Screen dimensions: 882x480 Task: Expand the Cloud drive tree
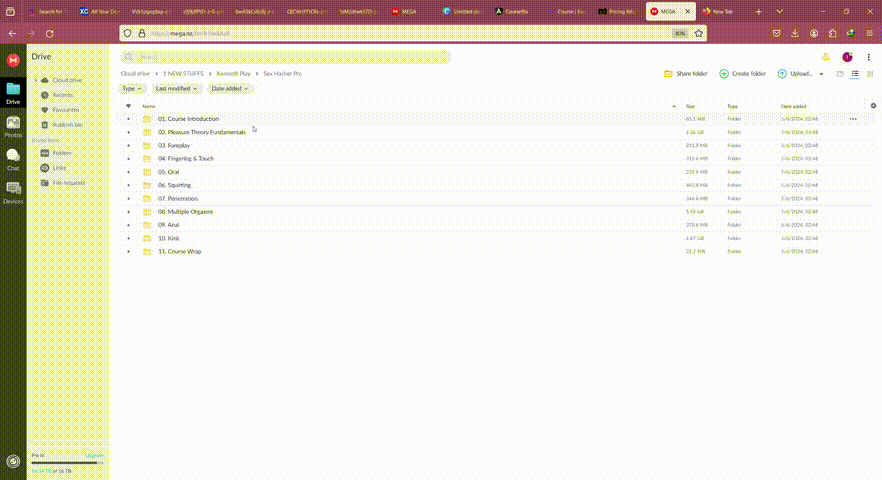pos(36,80)
